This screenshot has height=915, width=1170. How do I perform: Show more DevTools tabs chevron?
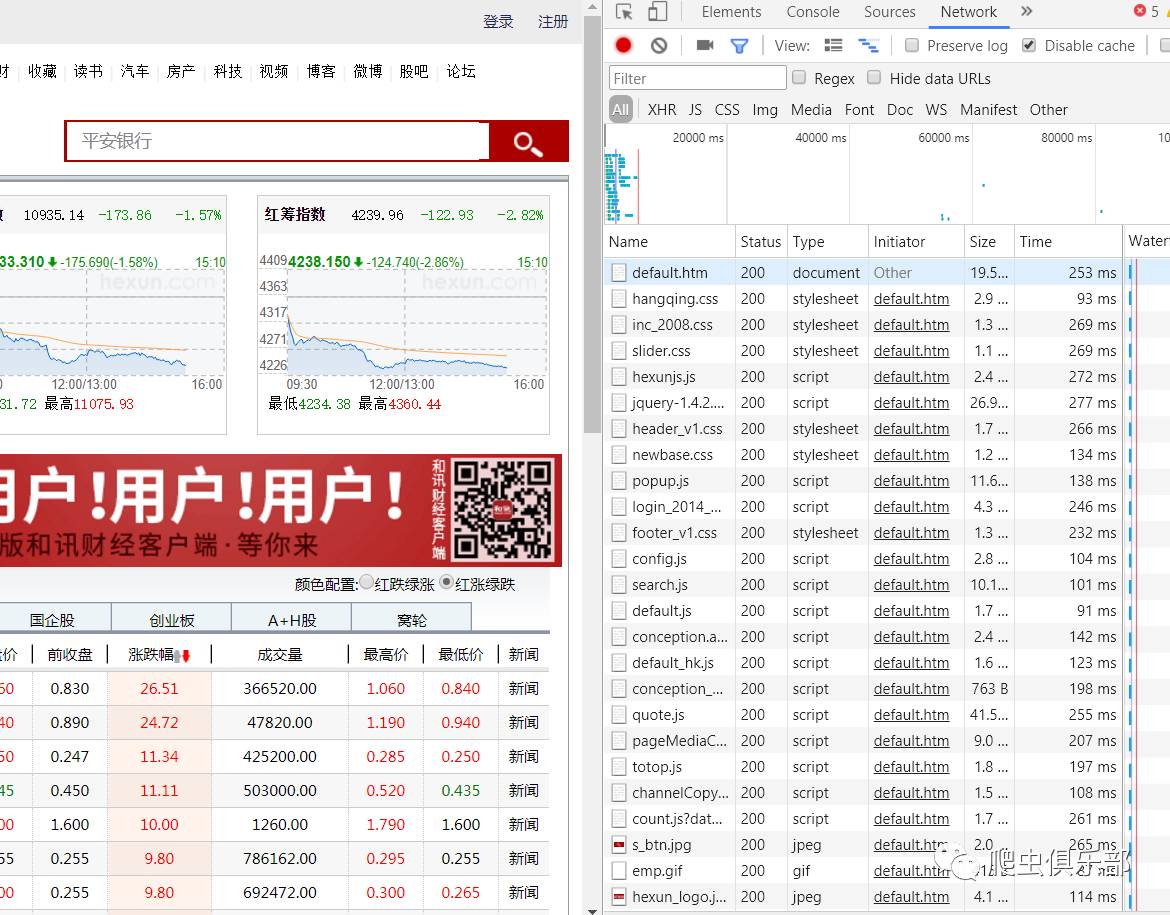point(1027,11)
